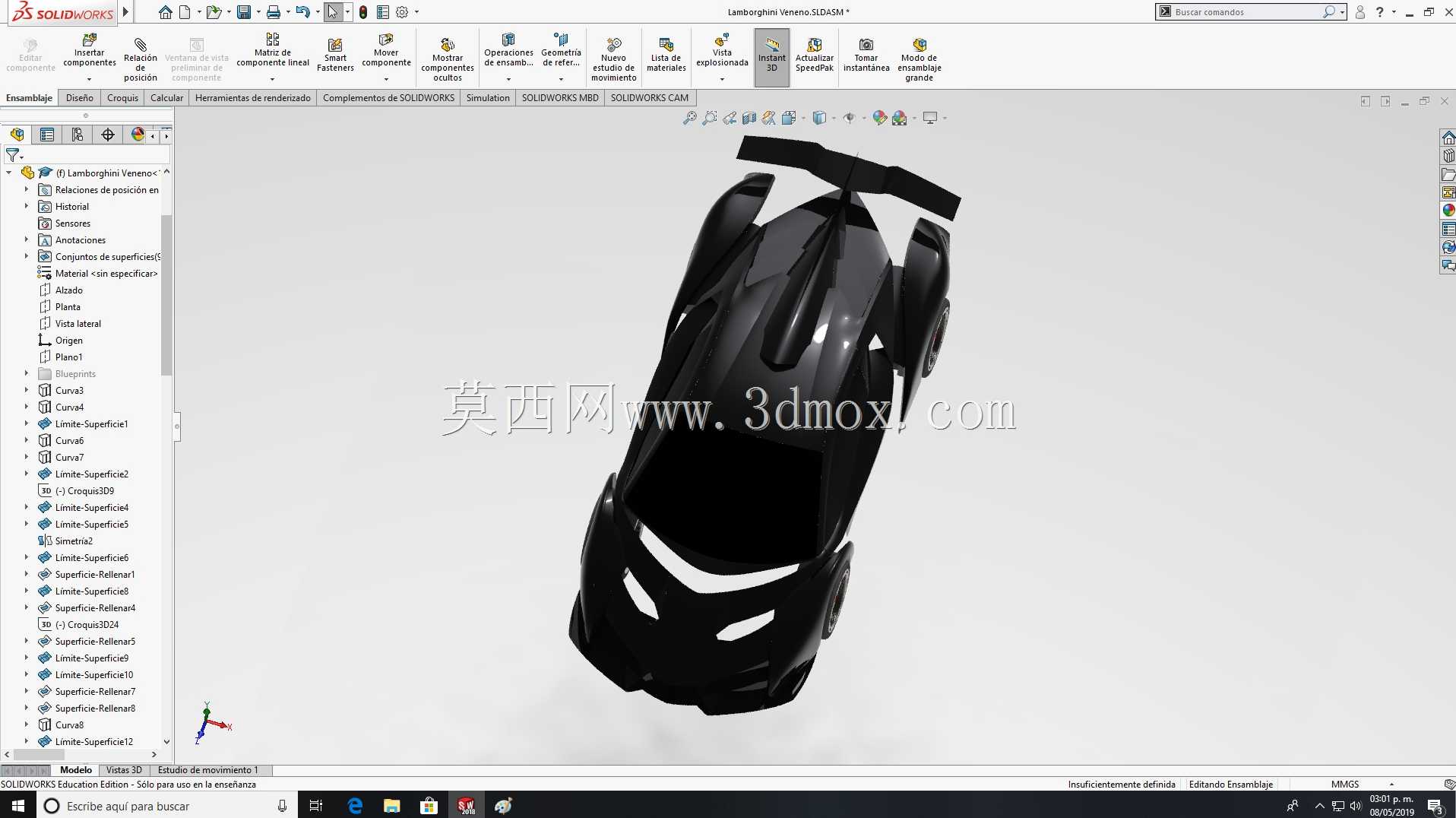Add a Relación de posición mate
The width and height of the screenshot is (1456, 818).
pos(141,58)
